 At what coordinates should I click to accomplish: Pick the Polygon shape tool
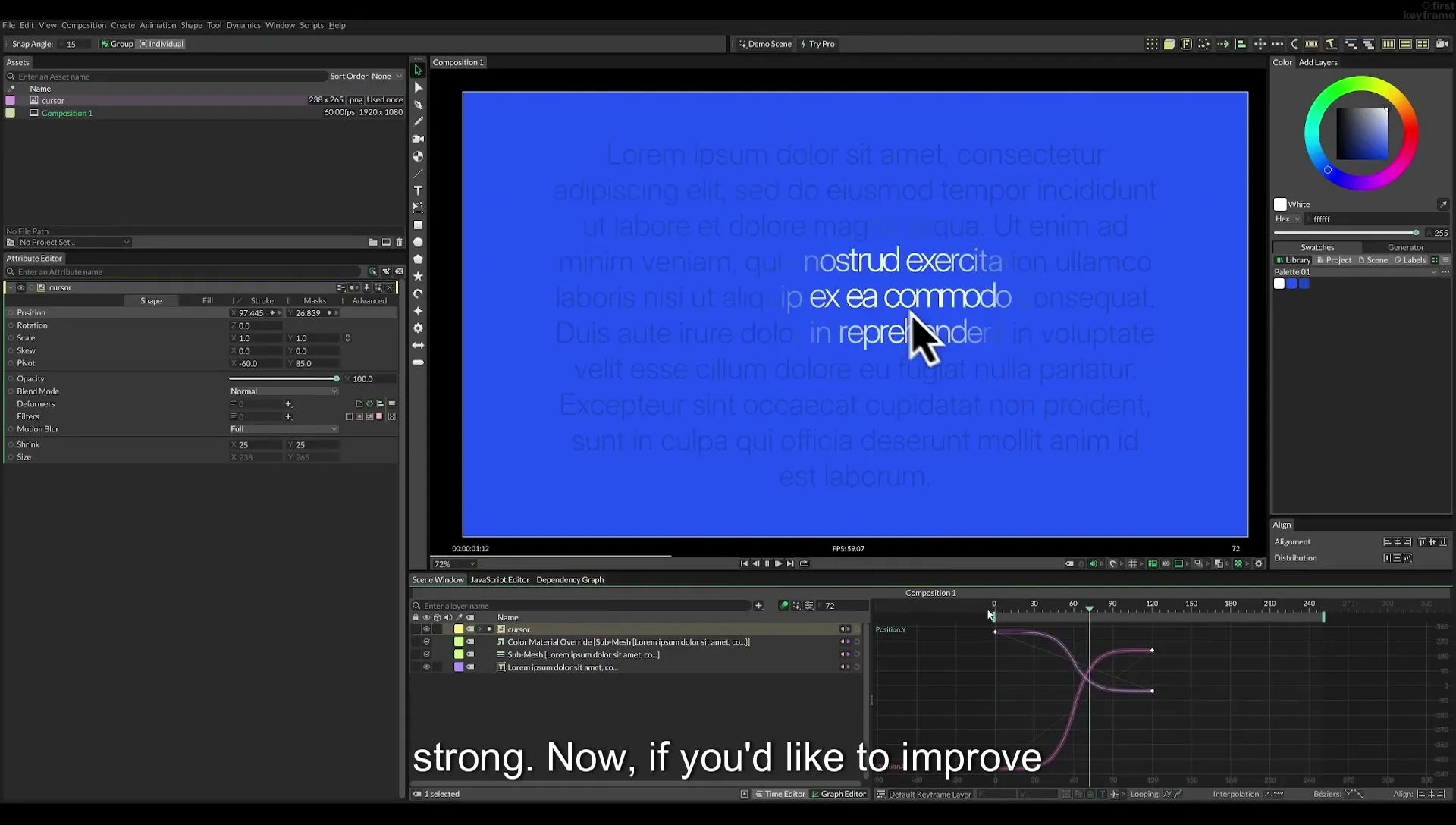point(418,259)
